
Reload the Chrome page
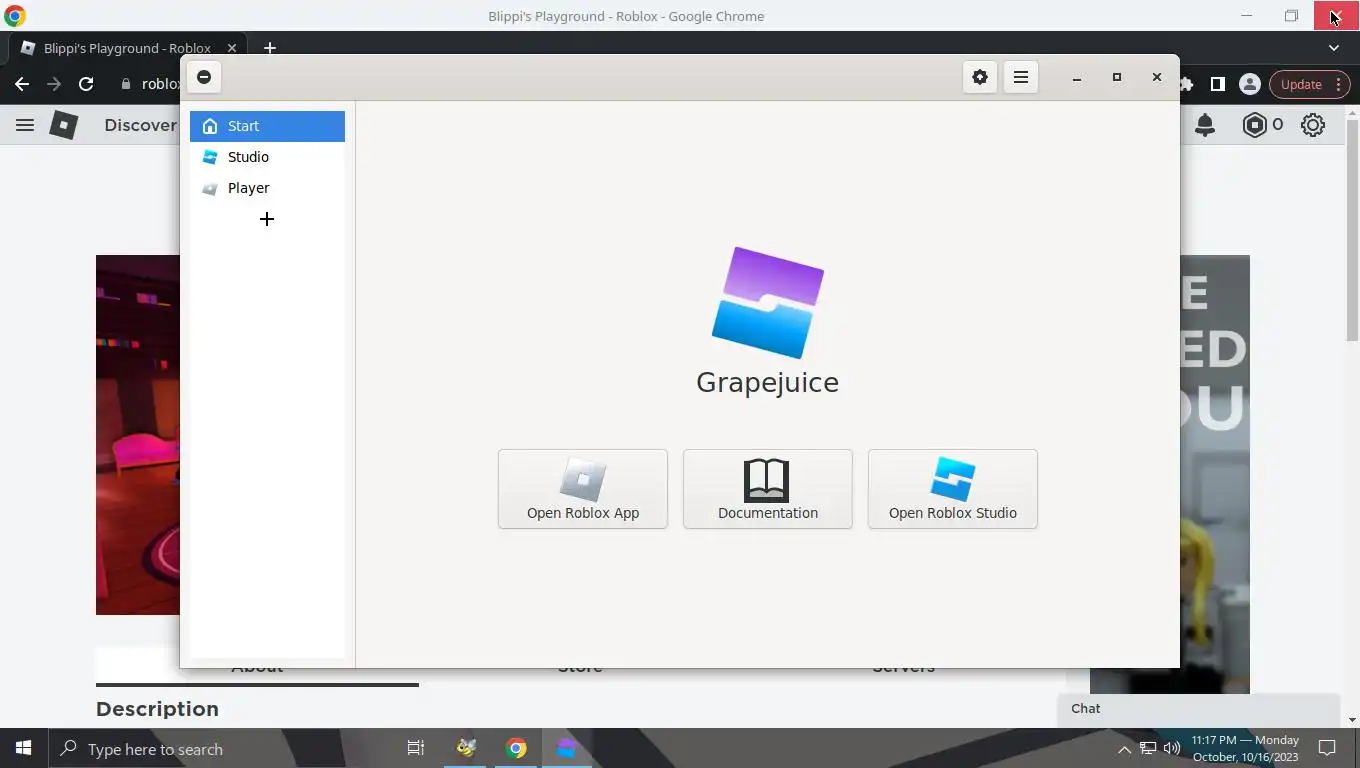(x=86, y=84)
